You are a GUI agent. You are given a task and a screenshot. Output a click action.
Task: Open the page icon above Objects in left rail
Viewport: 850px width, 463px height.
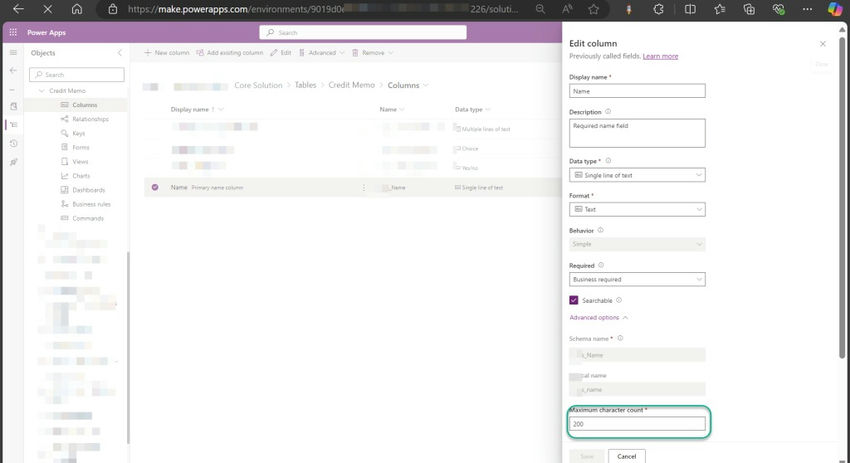[x=14, y=106]
